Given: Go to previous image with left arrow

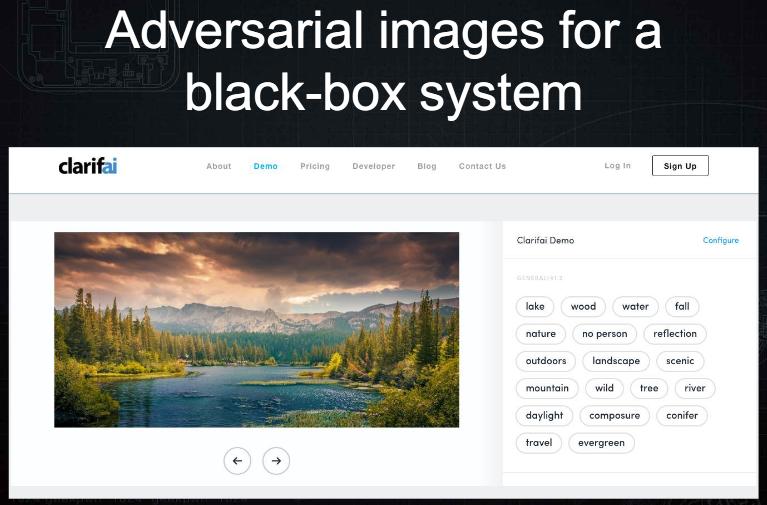Looking at the screenshot, I should pos(237,460).
